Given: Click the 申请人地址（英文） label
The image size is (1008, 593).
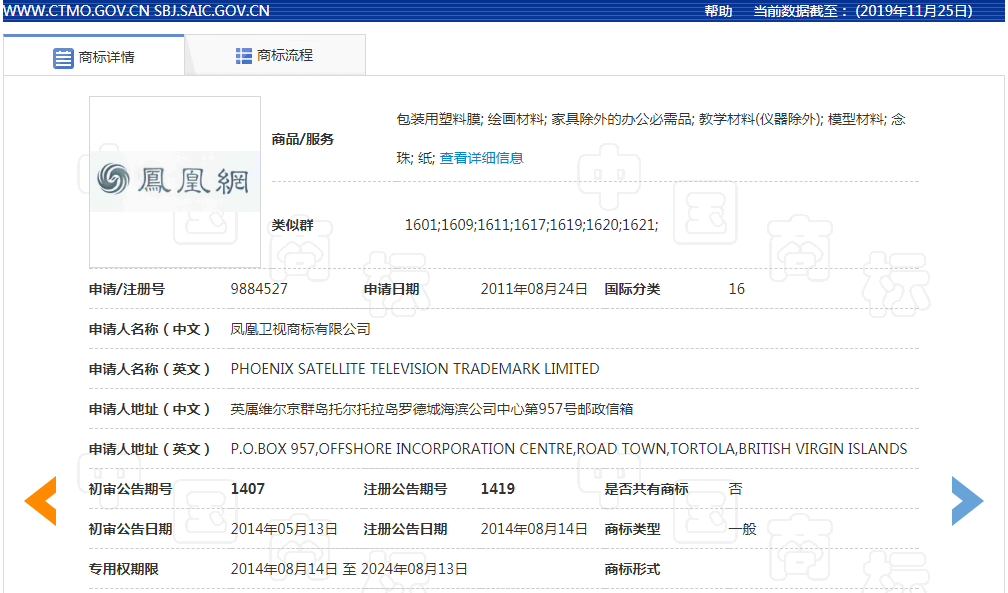Looking at the screenshot, I should [149, 449].
